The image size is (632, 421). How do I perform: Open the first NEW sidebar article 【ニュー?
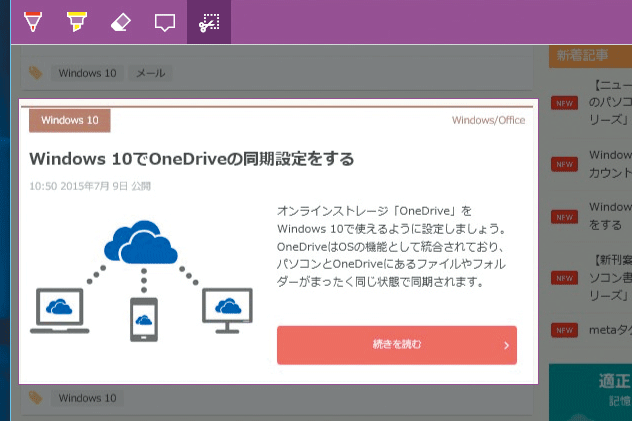pyautogui.click(x=610, y=102)
